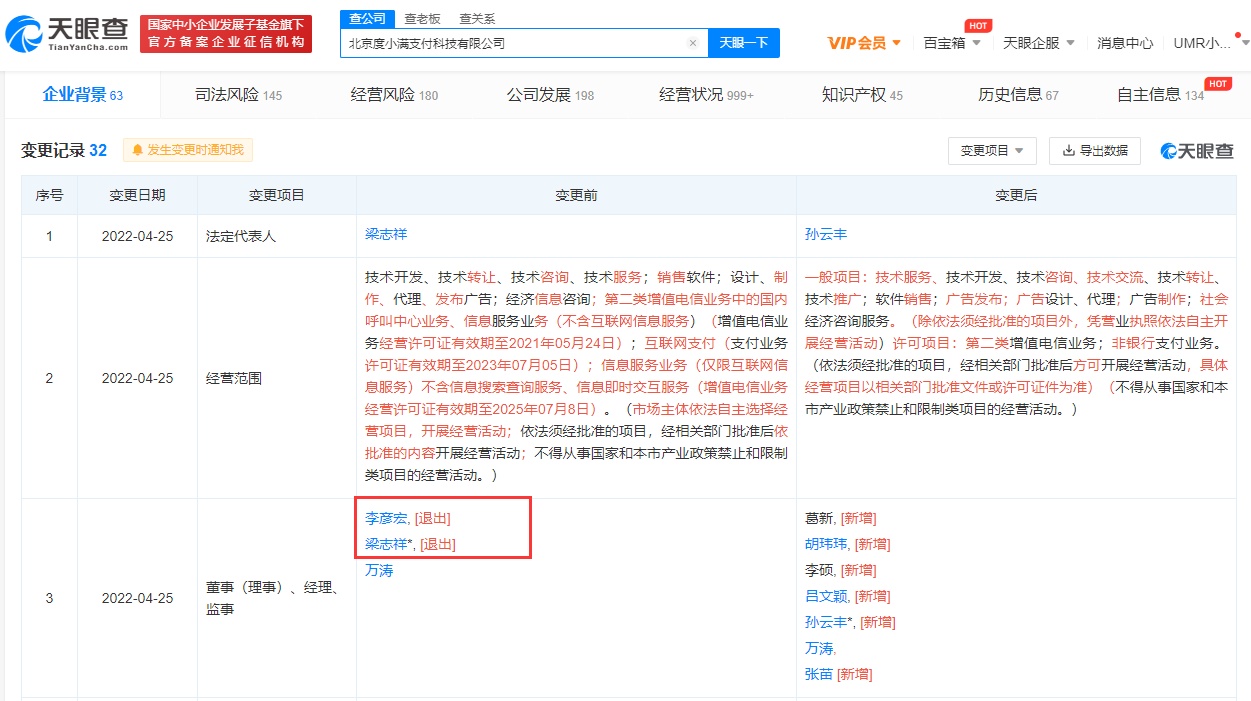Click the 李硕 name in 变更后
This screenshot has width=1251, height=701.
pyautogui.click(x=819, y=570)
